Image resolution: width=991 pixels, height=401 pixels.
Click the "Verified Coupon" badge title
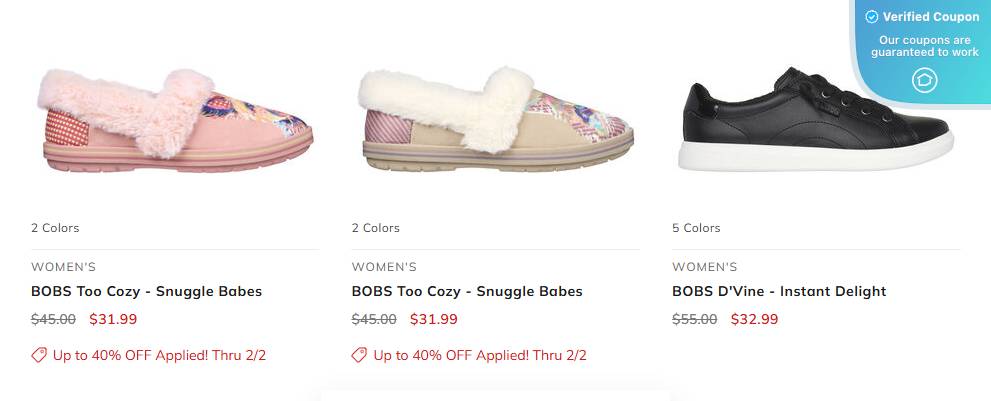(930, 17)
